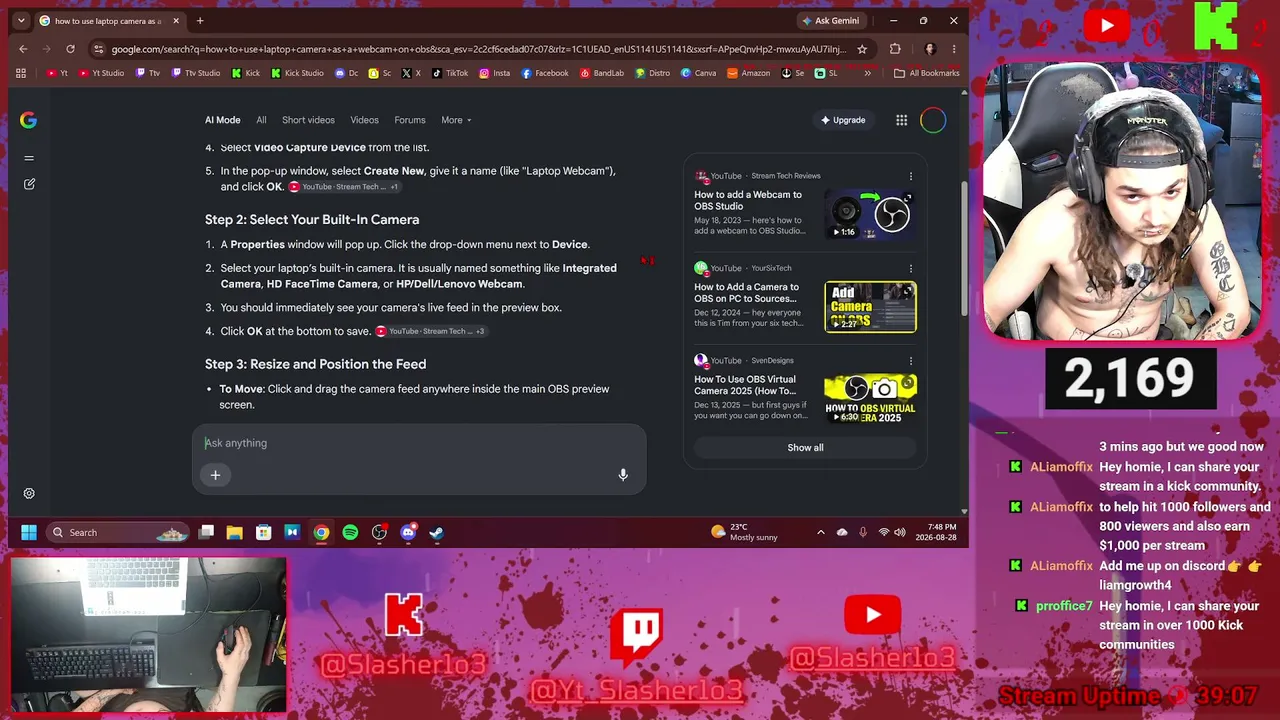Open Google settings gear in the sidebar
Screen dimensions: 1280x720
click(29, 493)
